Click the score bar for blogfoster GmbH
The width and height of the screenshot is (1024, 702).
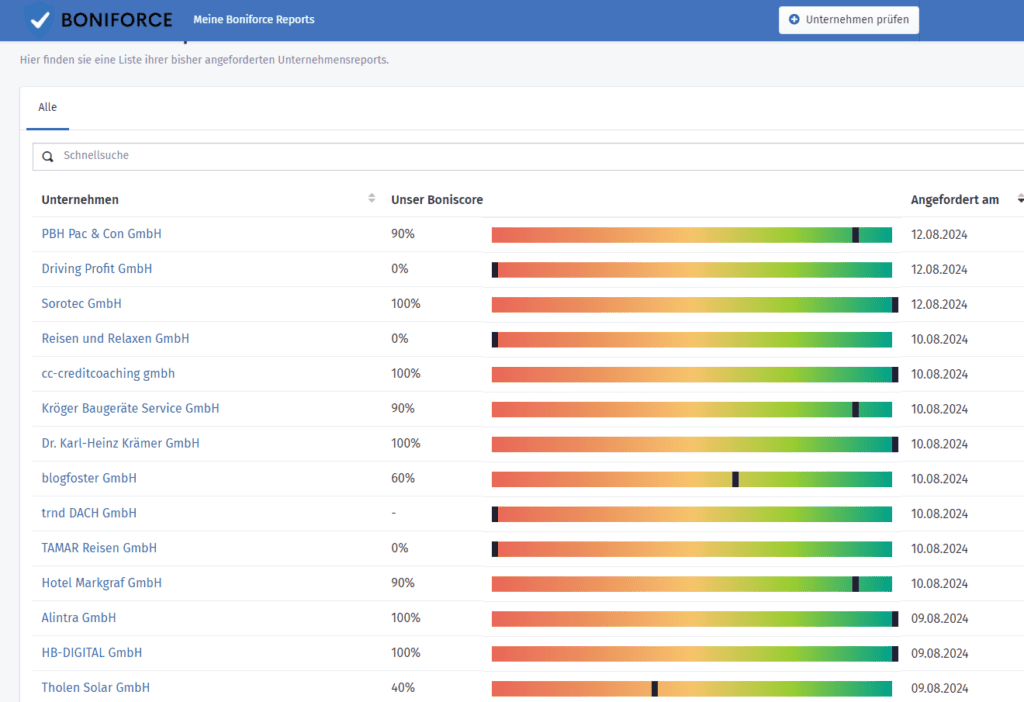coord(692,479)
